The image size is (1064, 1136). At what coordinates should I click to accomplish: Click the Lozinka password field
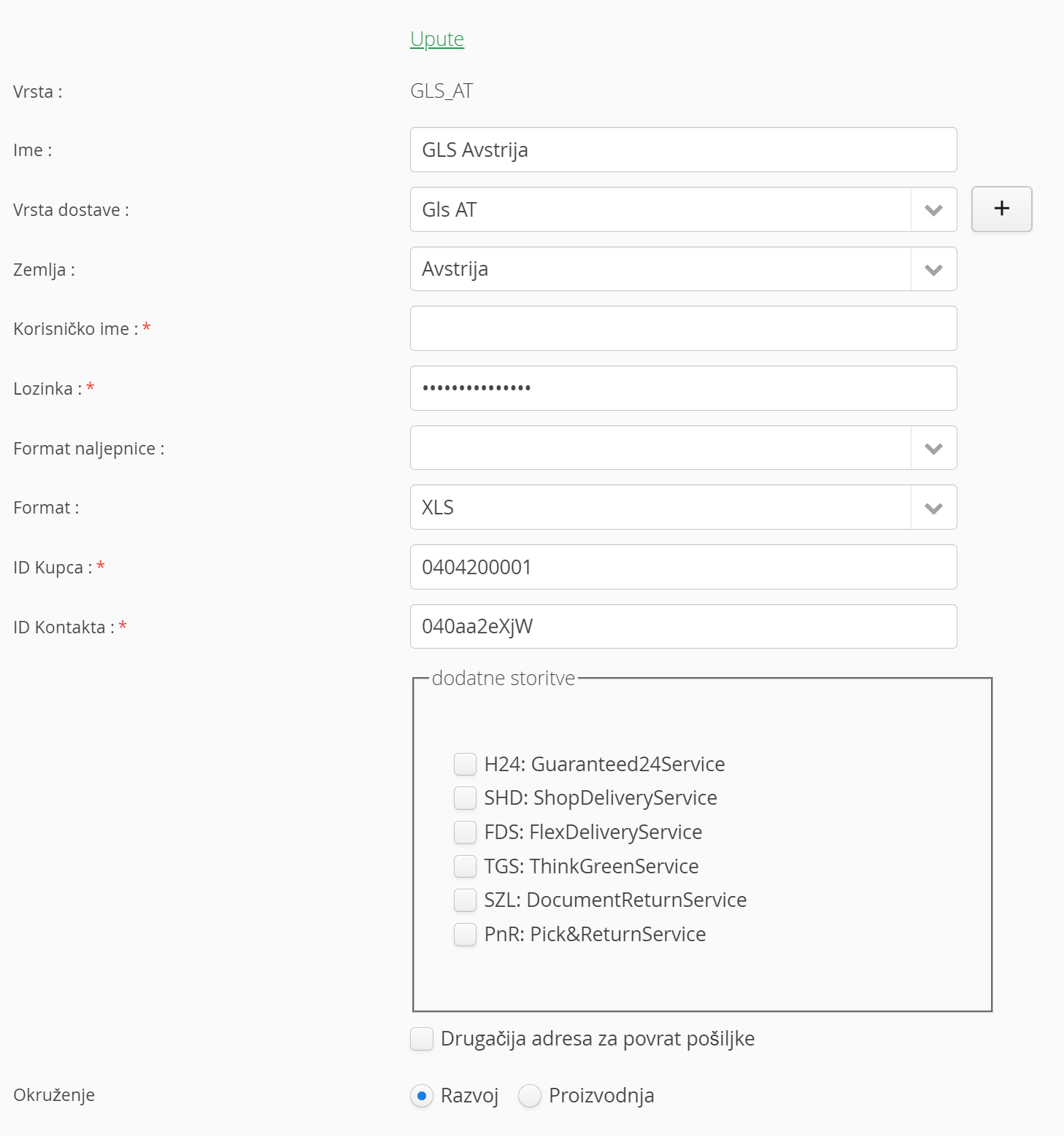point(683,388)
